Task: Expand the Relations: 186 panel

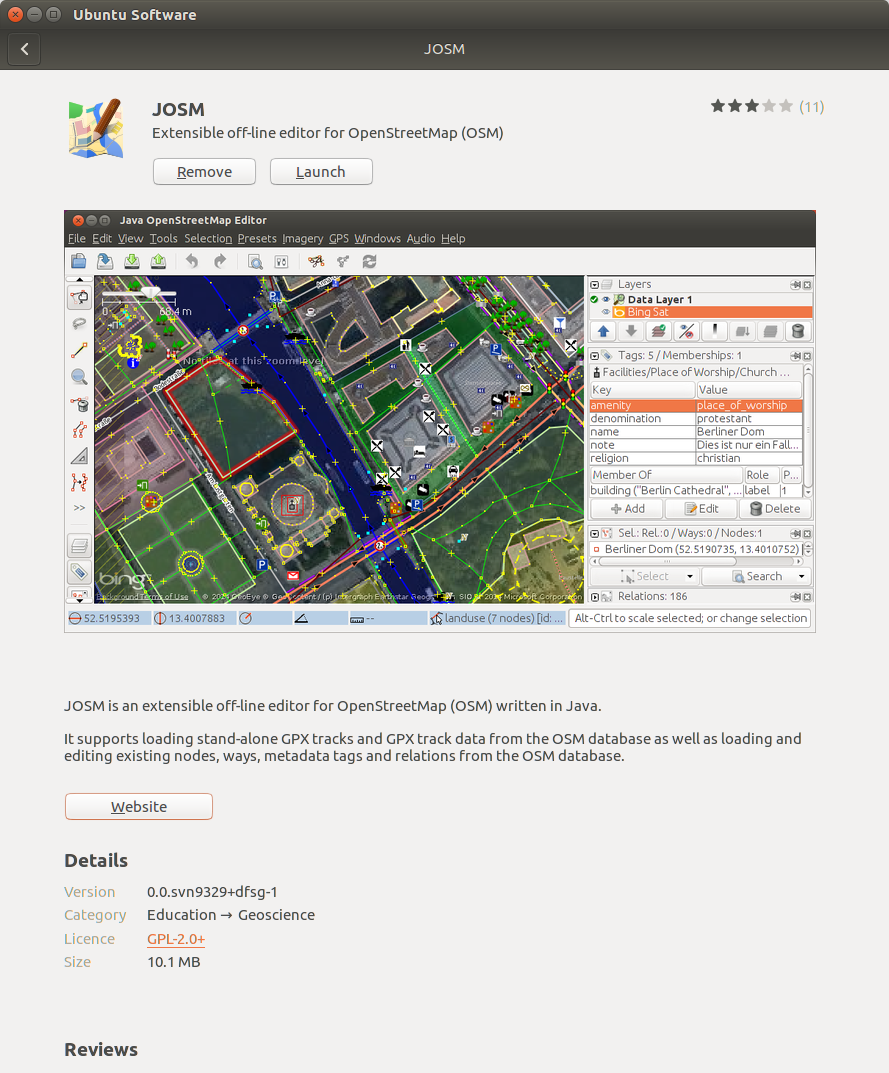Action: 595,597
